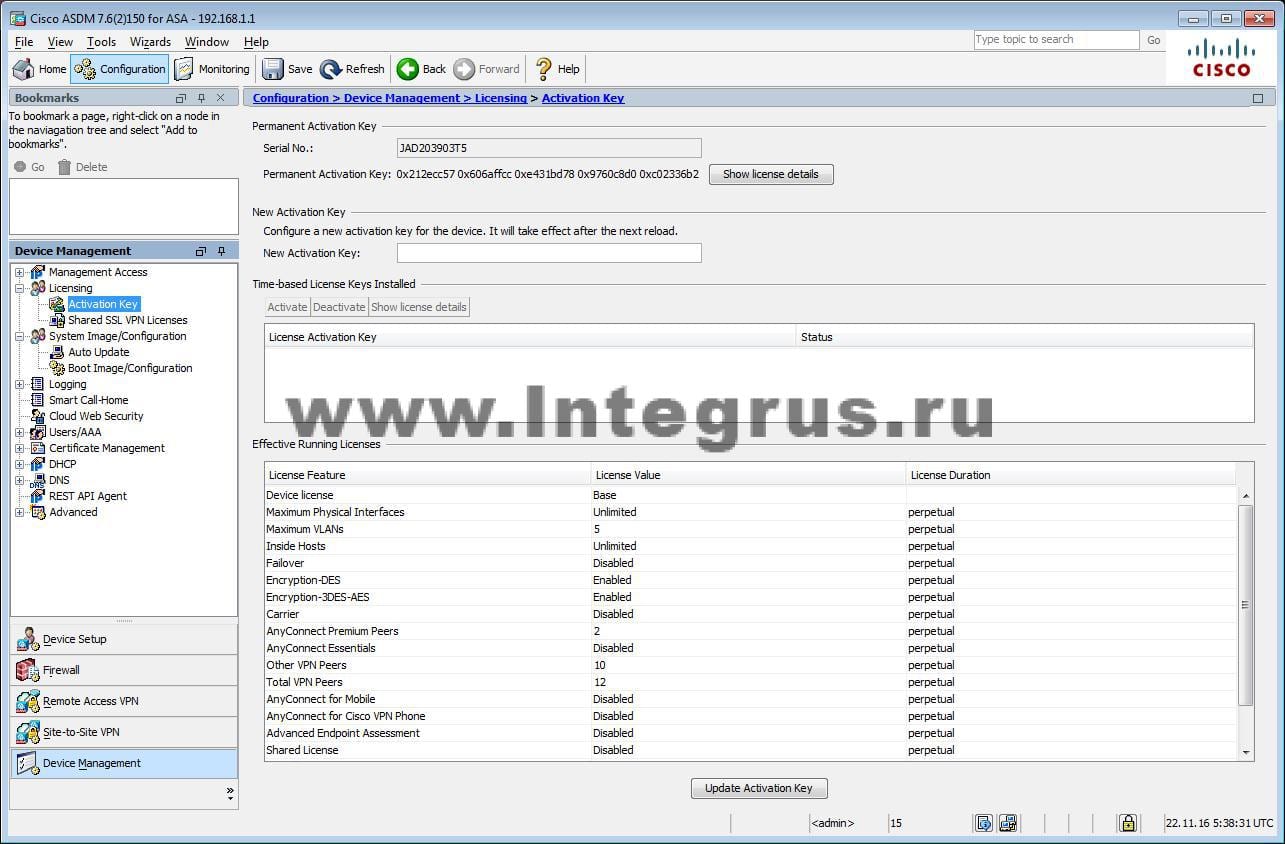Expand the DNS node
This screenshot has height=844, width=1285.
pos(20,480)
